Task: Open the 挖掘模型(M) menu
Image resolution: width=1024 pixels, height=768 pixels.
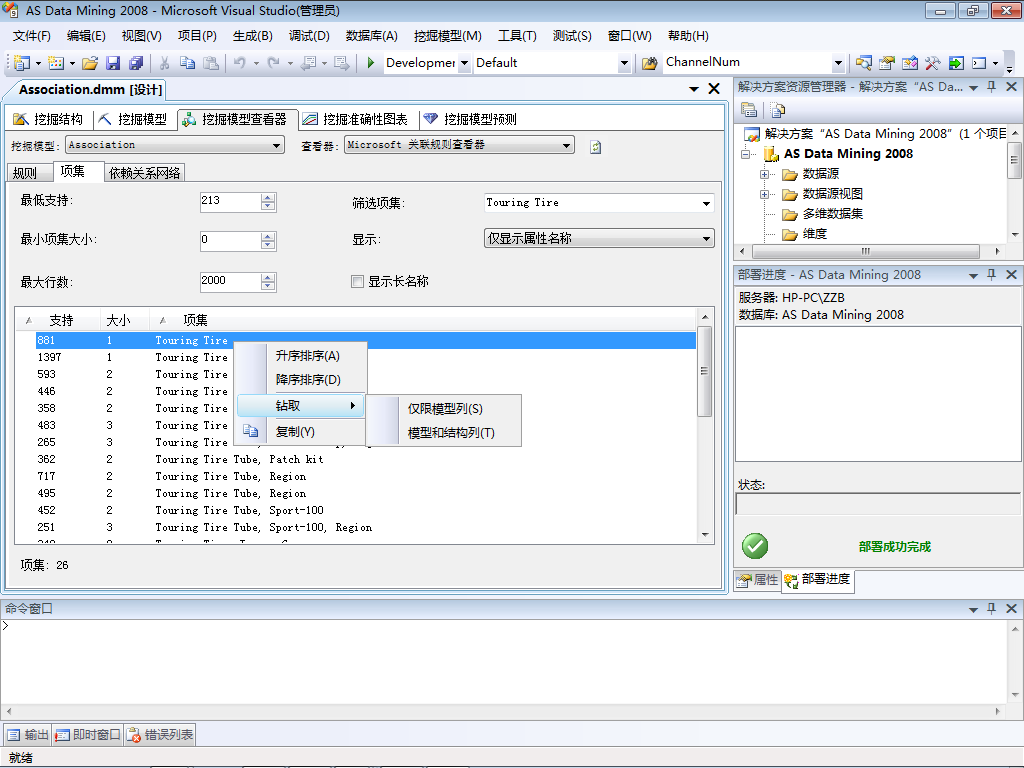Action: (448, 36)
